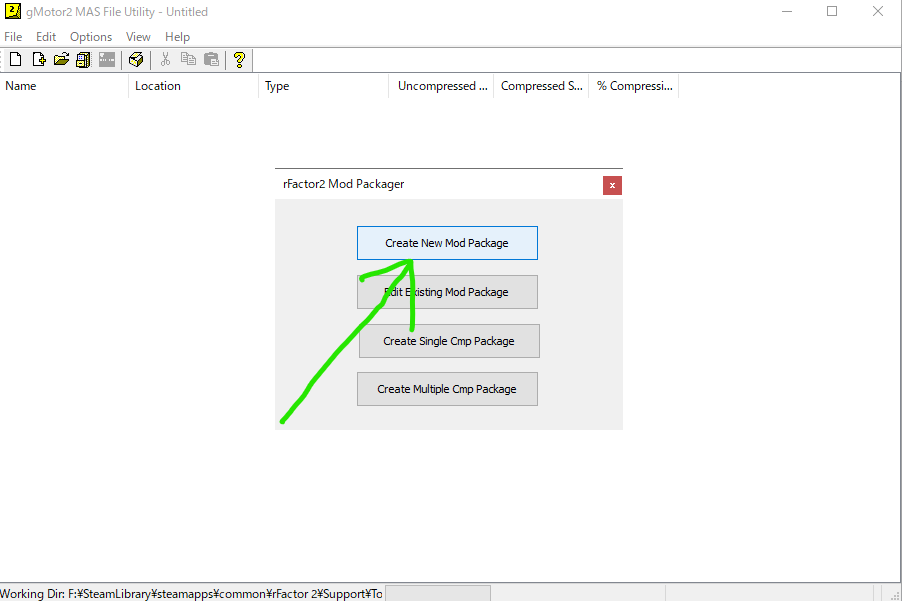The height and width of the screenshot is (601, 902).
Task: Sort list by Name column header
Action: tap(64, 86)
